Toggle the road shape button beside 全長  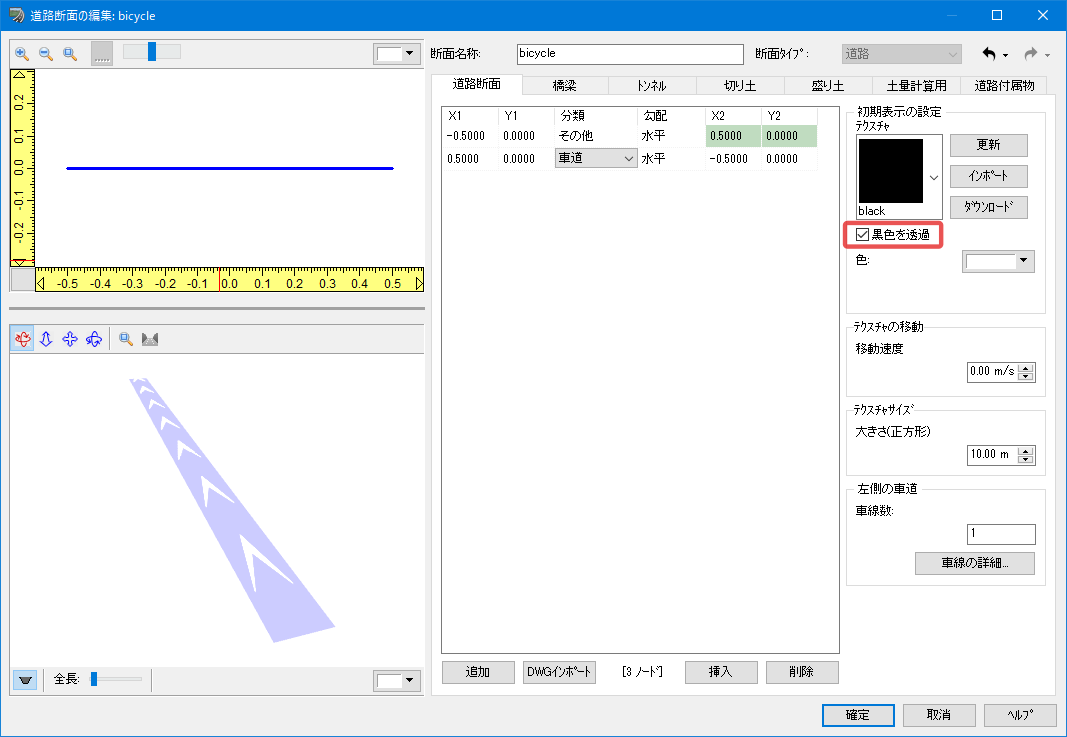pos(25,680)
